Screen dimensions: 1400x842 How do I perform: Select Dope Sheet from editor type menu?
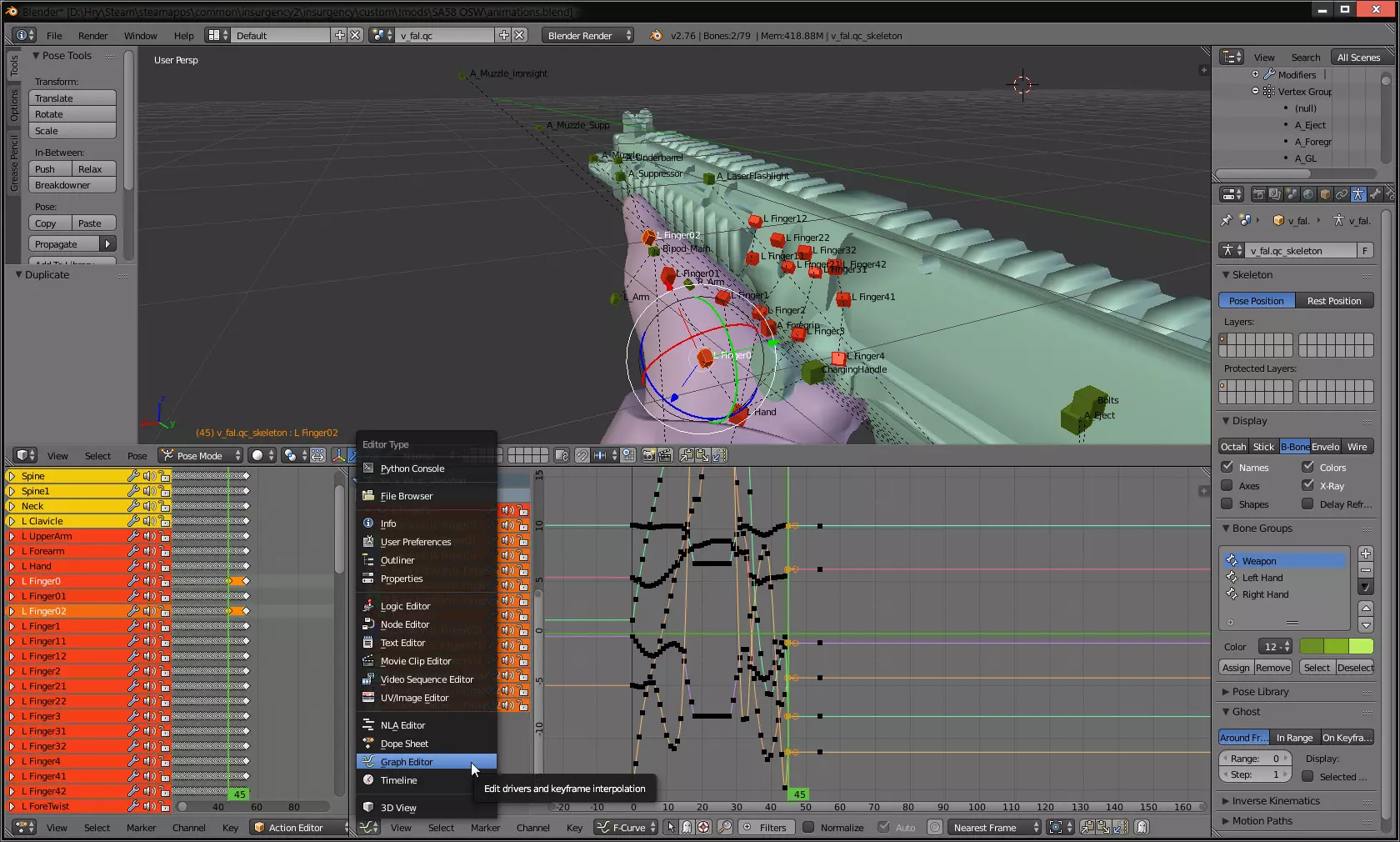(x=404, y=744)
